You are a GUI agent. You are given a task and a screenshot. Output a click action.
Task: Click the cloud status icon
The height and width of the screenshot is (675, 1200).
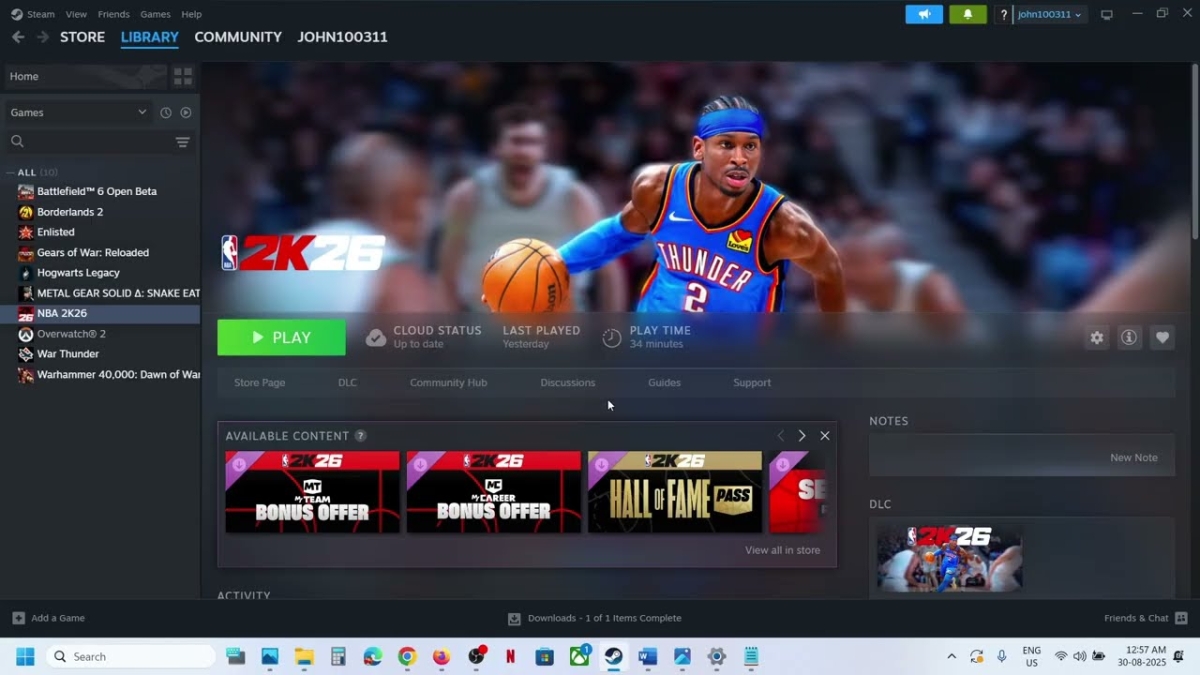(x=376, y=338)
